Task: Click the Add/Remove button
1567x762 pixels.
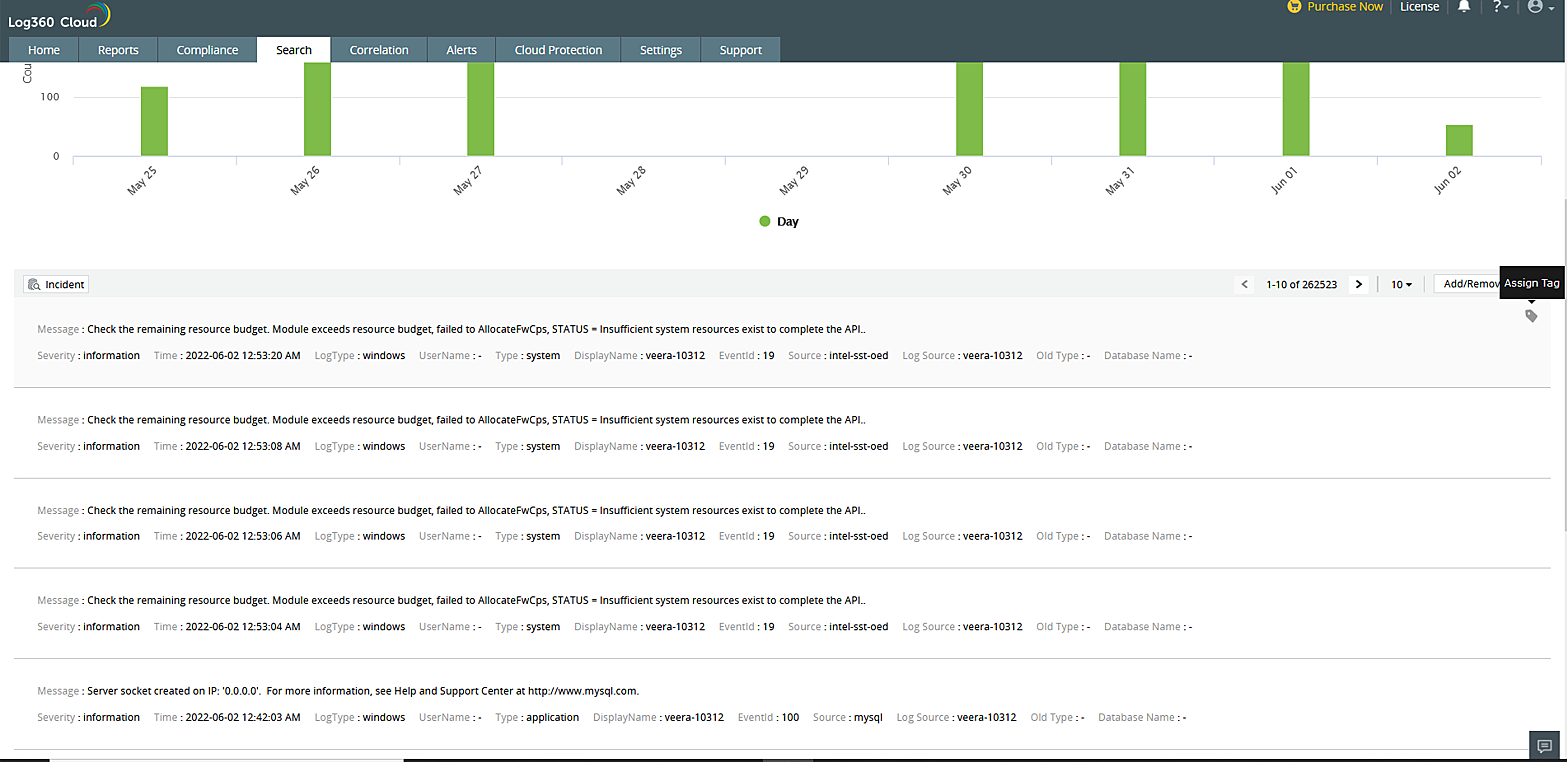Action: 1468,284
